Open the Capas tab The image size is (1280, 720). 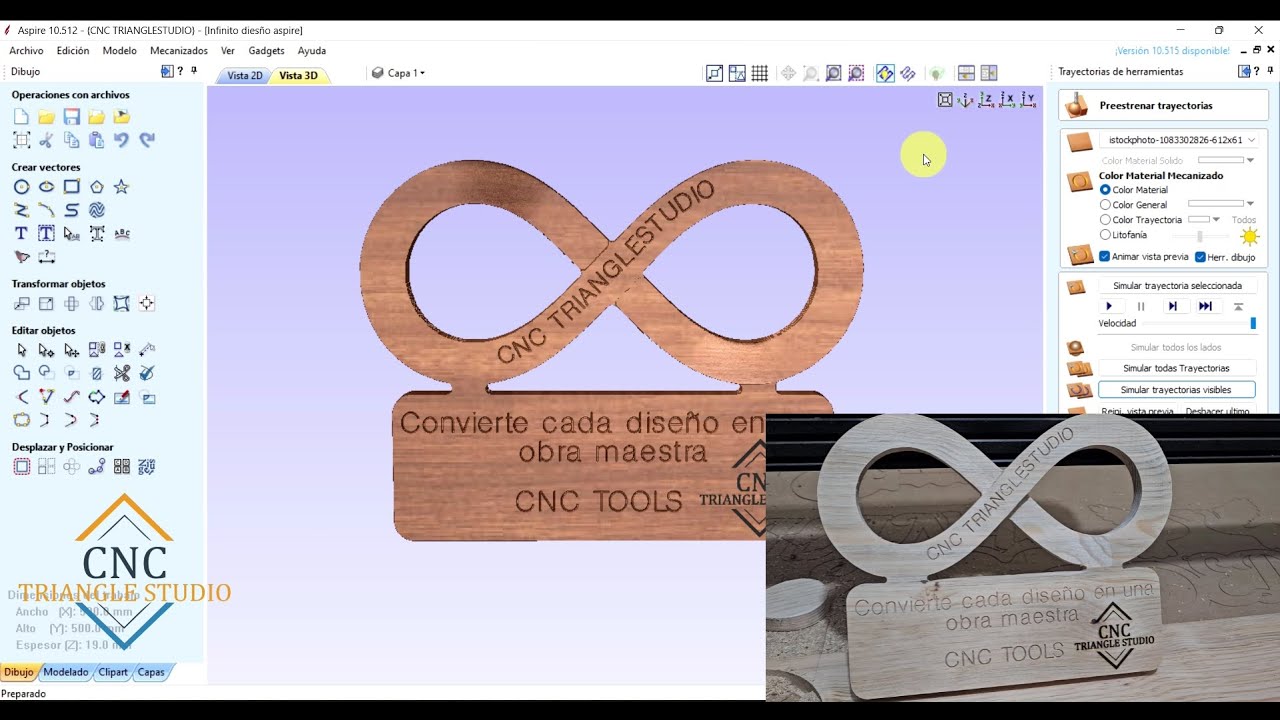151,672
